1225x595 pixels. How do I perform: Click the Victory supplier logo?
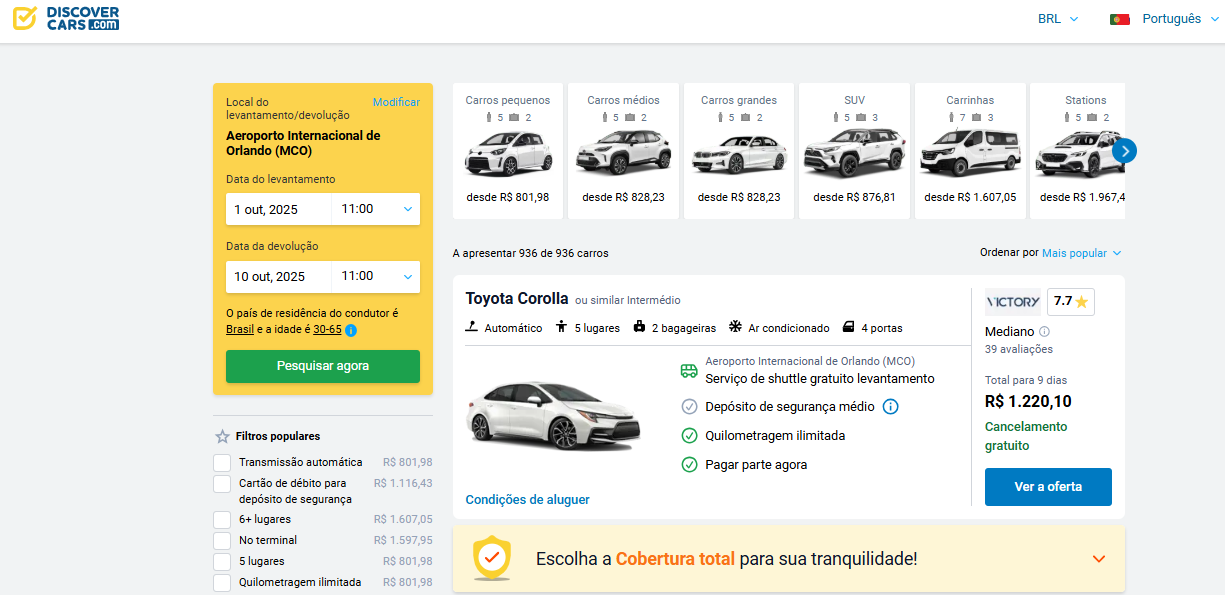[x=1012, y=301]
